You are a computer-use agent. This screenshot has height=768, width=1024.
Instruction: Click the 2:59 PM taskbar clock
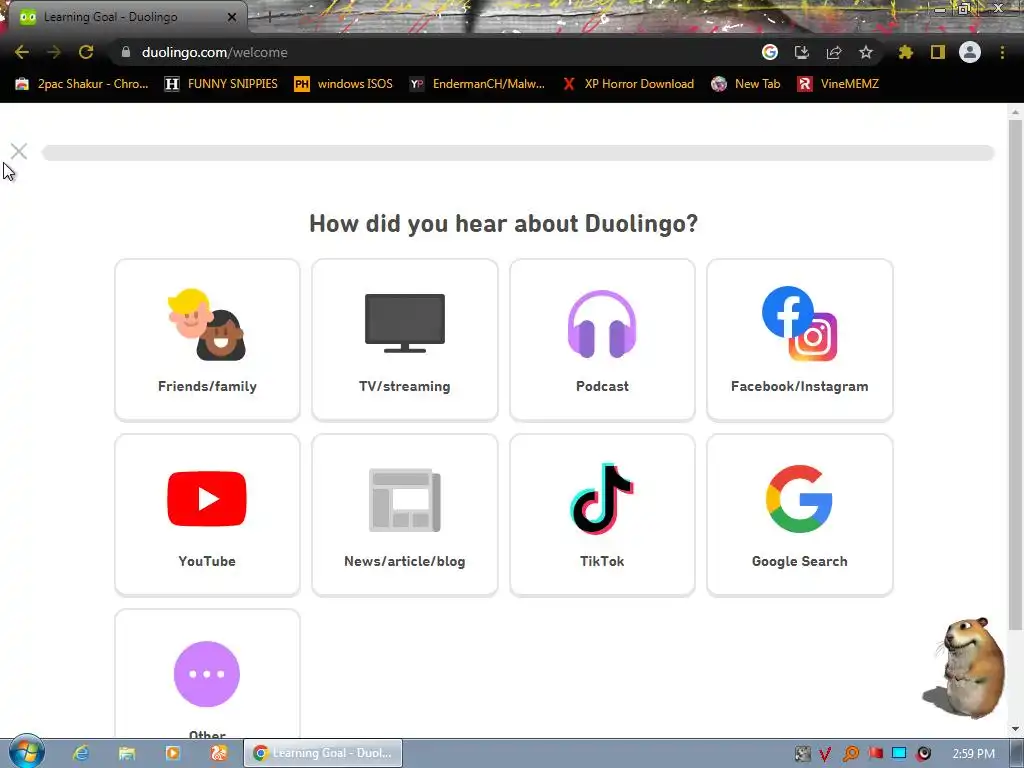click(973, 754)
